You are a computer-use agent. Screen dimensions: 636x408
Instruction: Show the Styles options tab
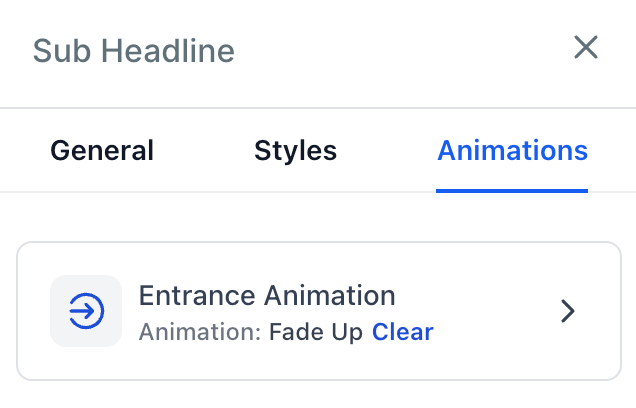[x=295, y=151]
